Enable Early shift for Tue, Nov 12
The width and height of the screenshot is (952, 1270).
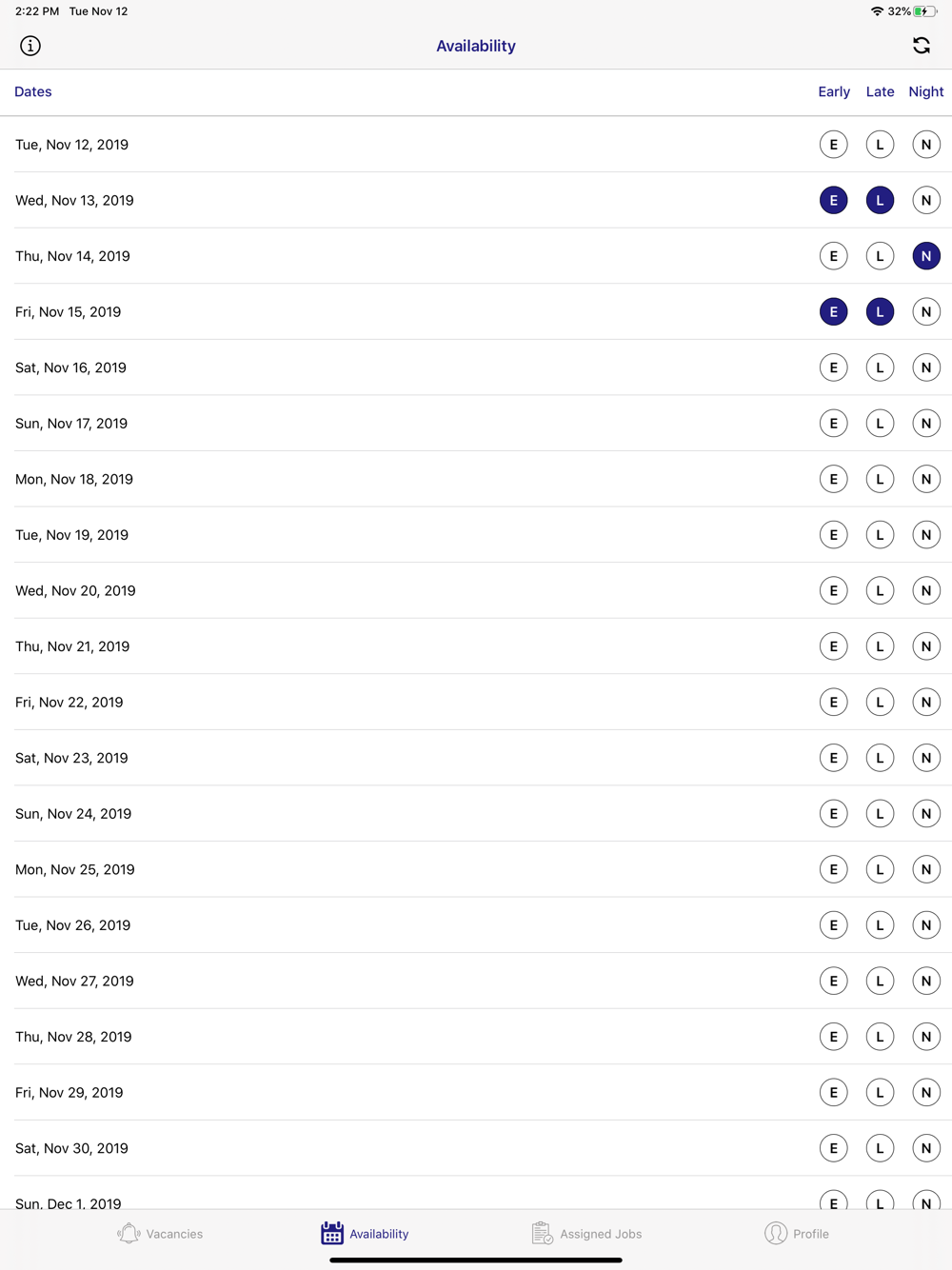pos(834,145)
